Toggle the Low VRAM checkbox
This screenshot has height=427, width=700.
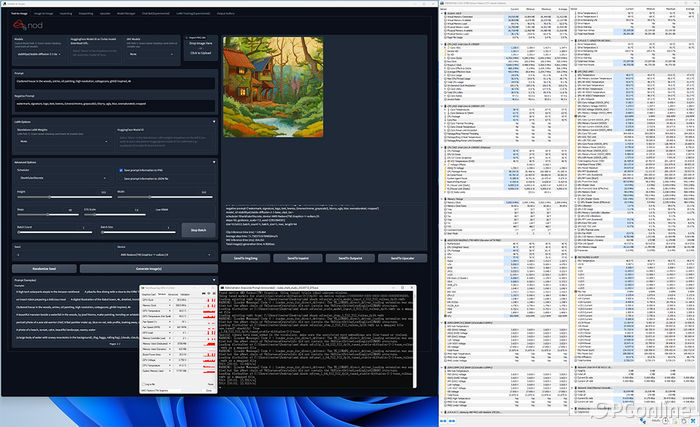[x=161, y=210]
